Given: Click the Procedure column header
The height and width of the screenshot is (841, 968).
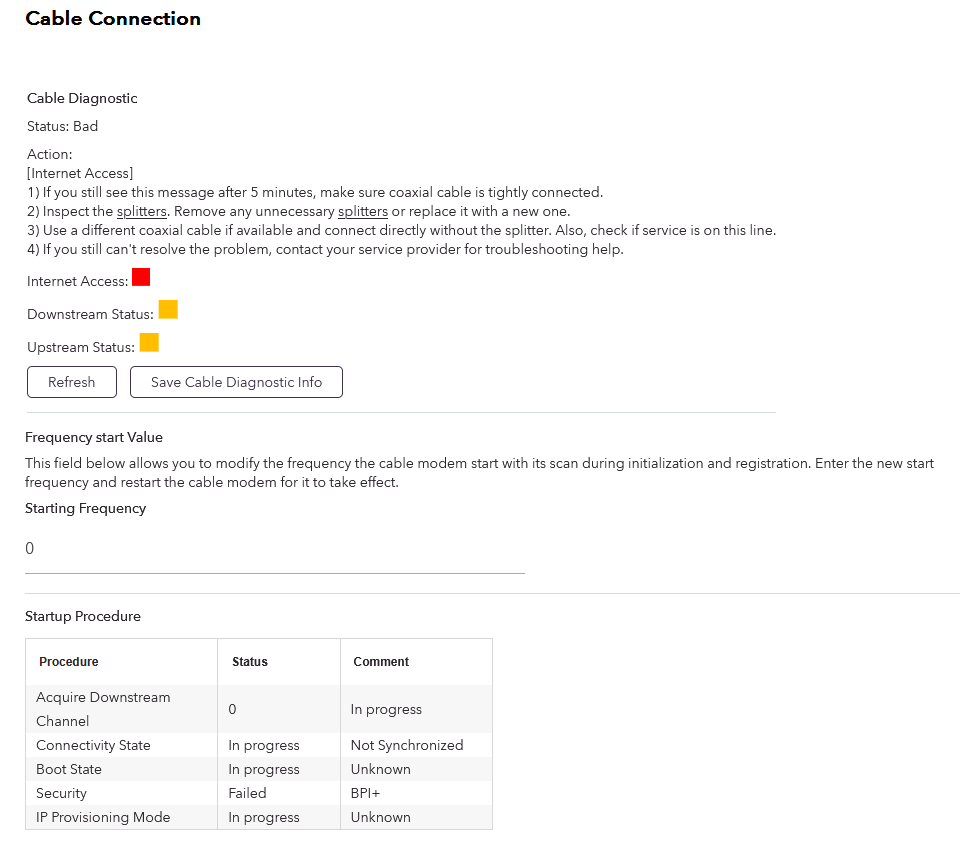Looking at the screenshot, I should [x=68, y=662].
